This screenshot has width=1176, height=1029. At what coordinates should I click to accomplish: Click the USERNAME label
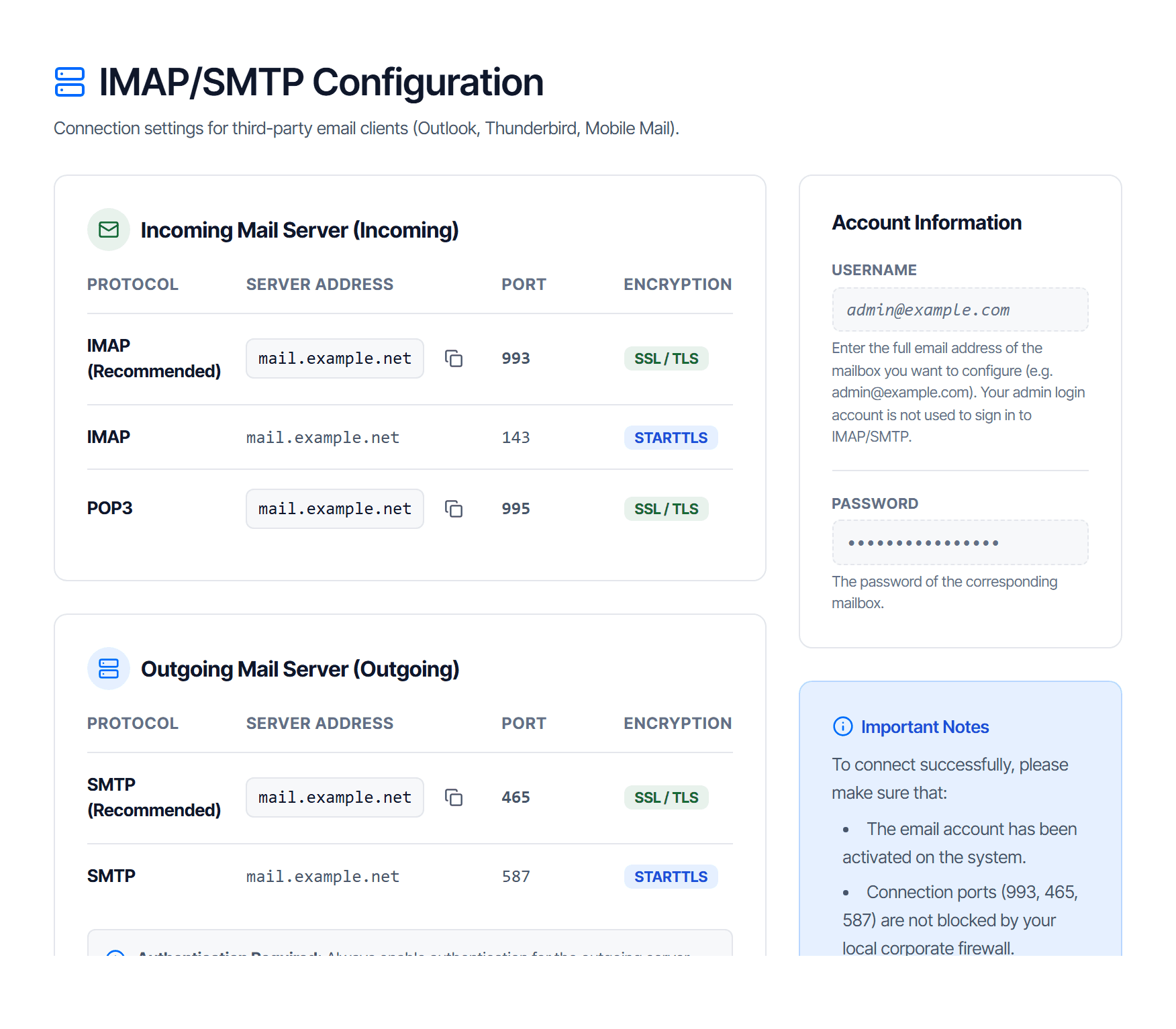874,270
